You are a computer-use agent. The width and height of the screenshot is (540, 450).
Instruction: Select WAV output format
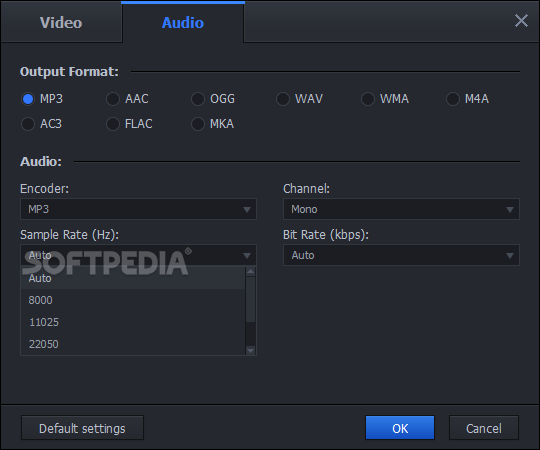(299, 99)
